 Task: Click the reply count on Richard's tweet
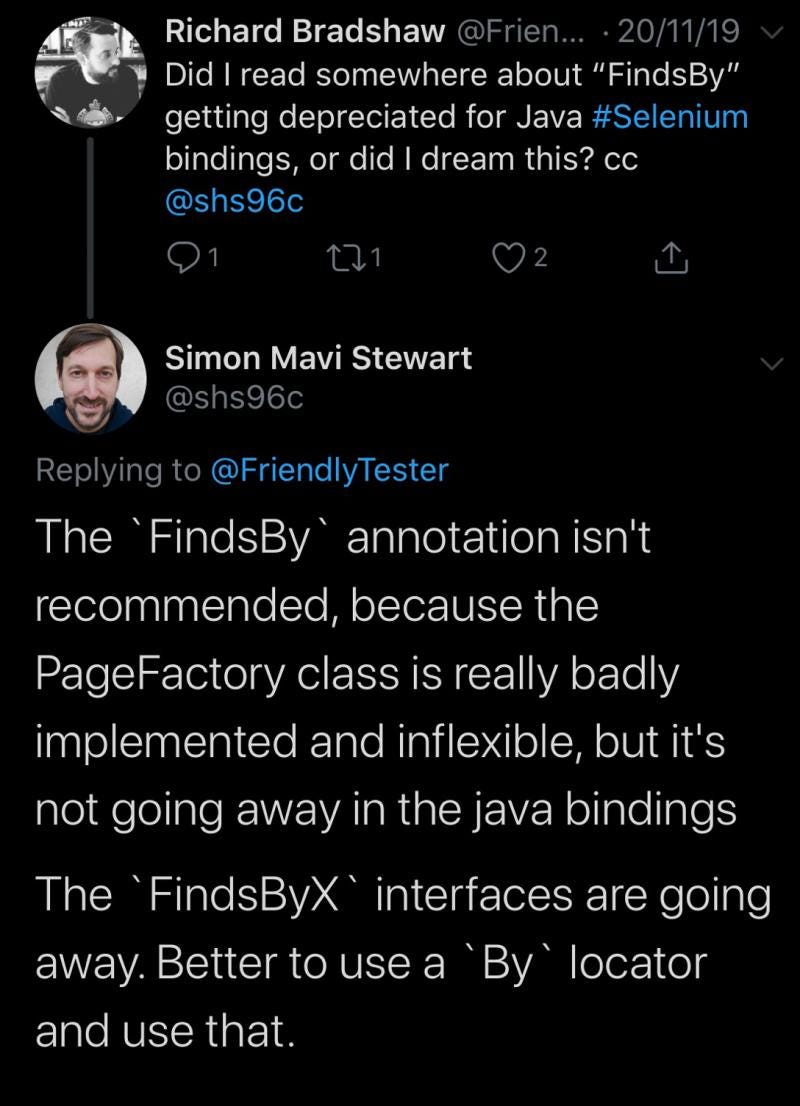click(212, 258)
